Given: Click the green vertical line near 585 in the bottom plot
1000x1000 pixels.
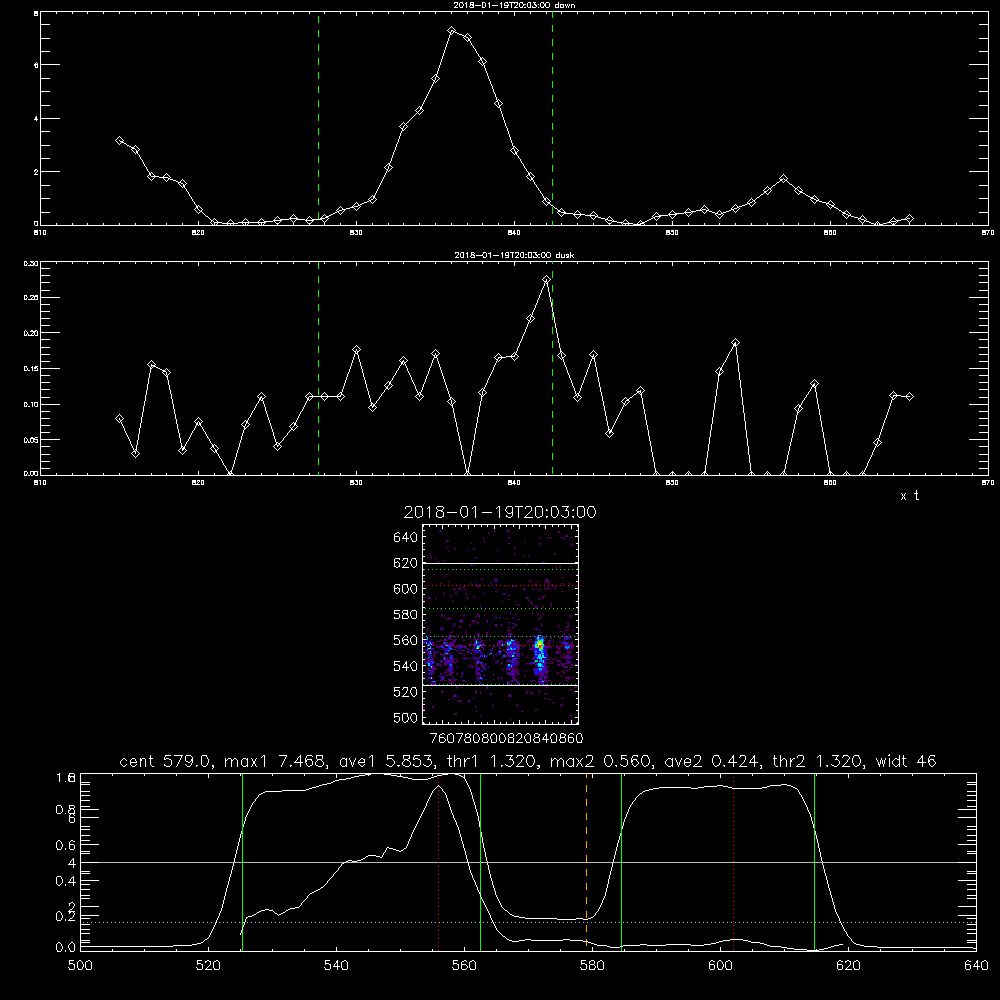Looking at the screenshot, I should click(621, 861).
